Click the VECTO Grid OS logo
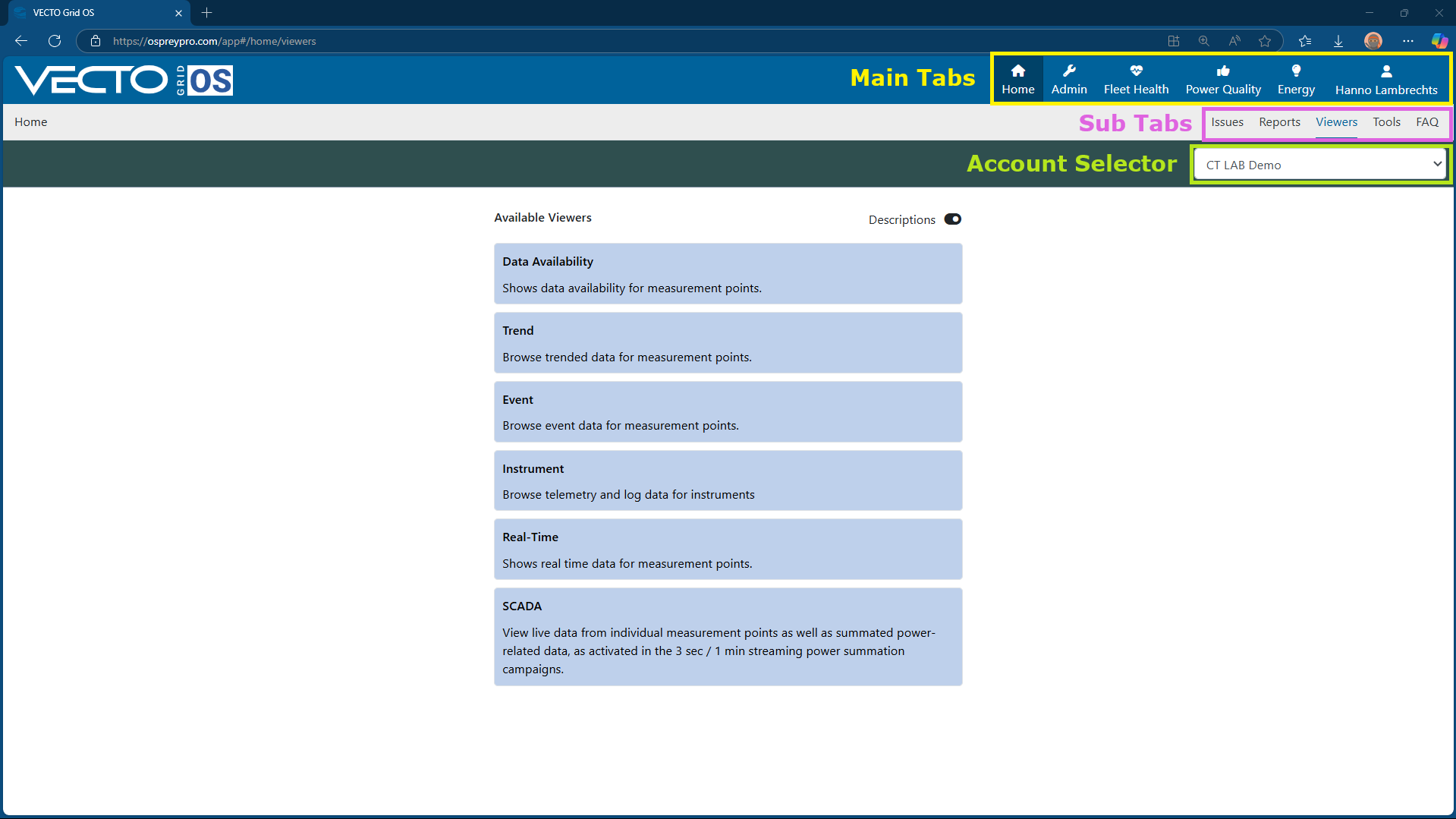 (124, 80)
